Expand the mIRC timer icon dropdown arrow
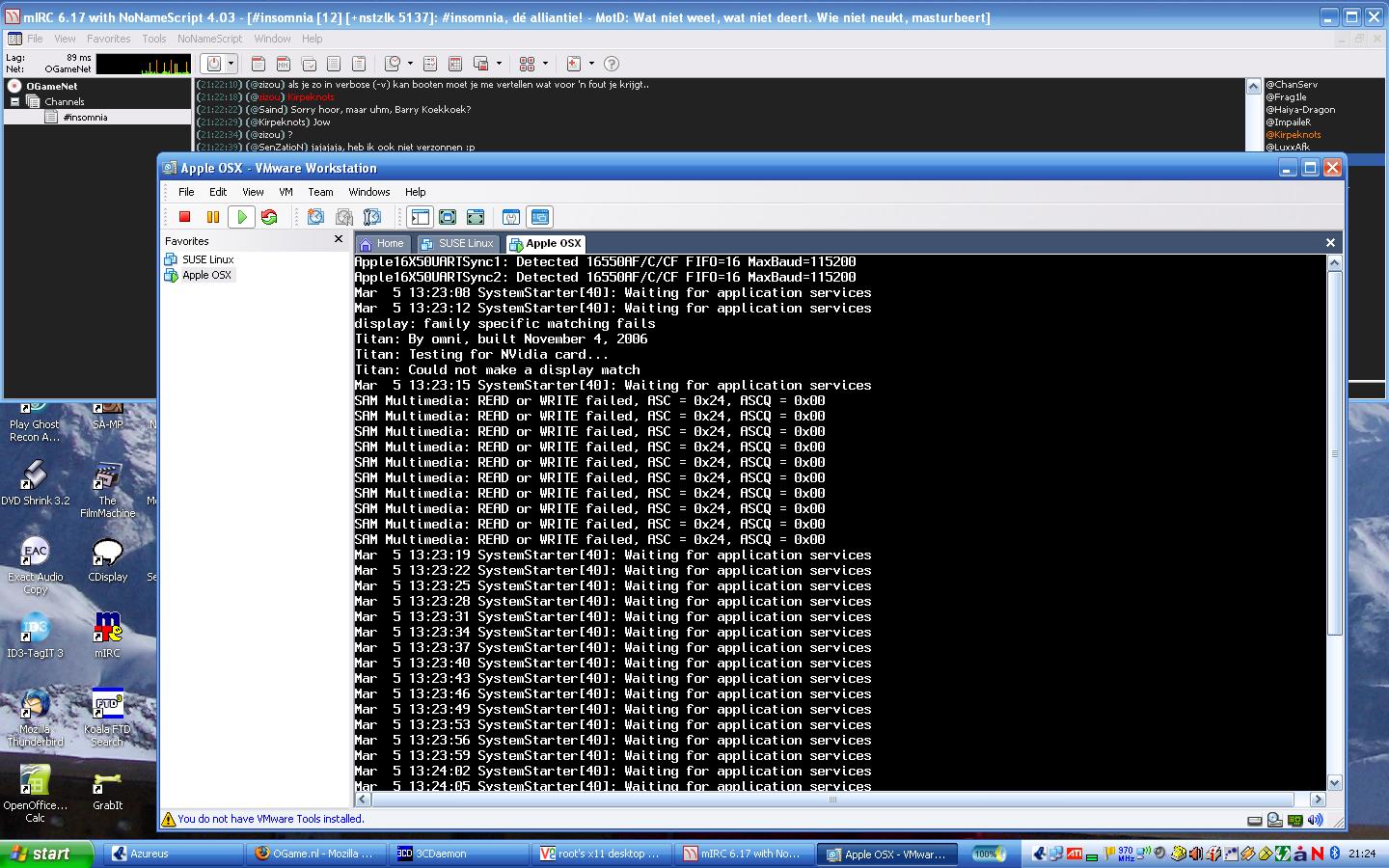1389x868 pixels. click(410, 64)
